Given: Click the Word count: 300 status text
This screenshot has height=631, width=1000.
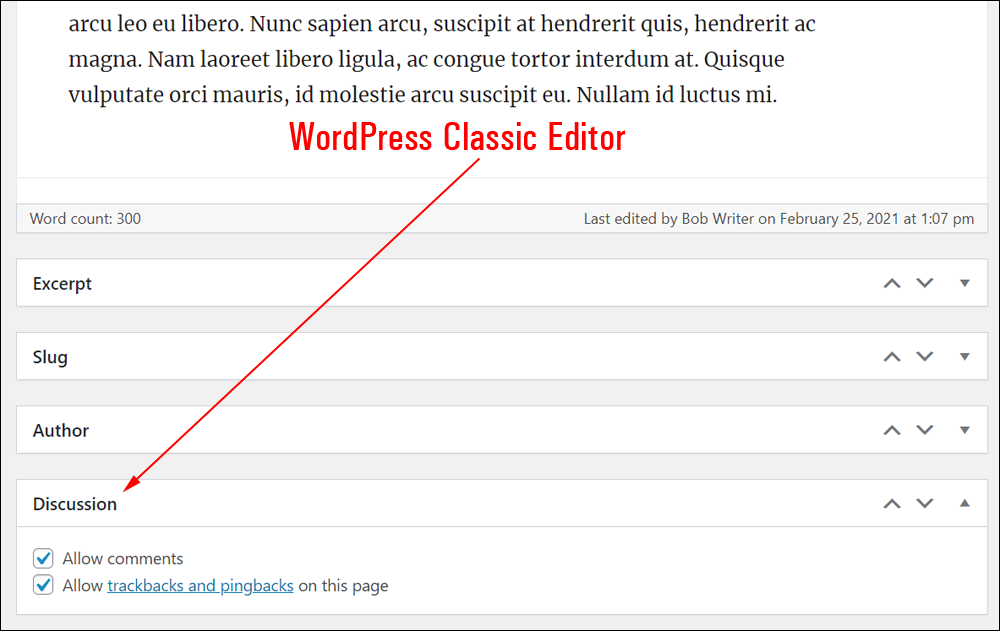Looking at the screenshot, I should (85, 219).
